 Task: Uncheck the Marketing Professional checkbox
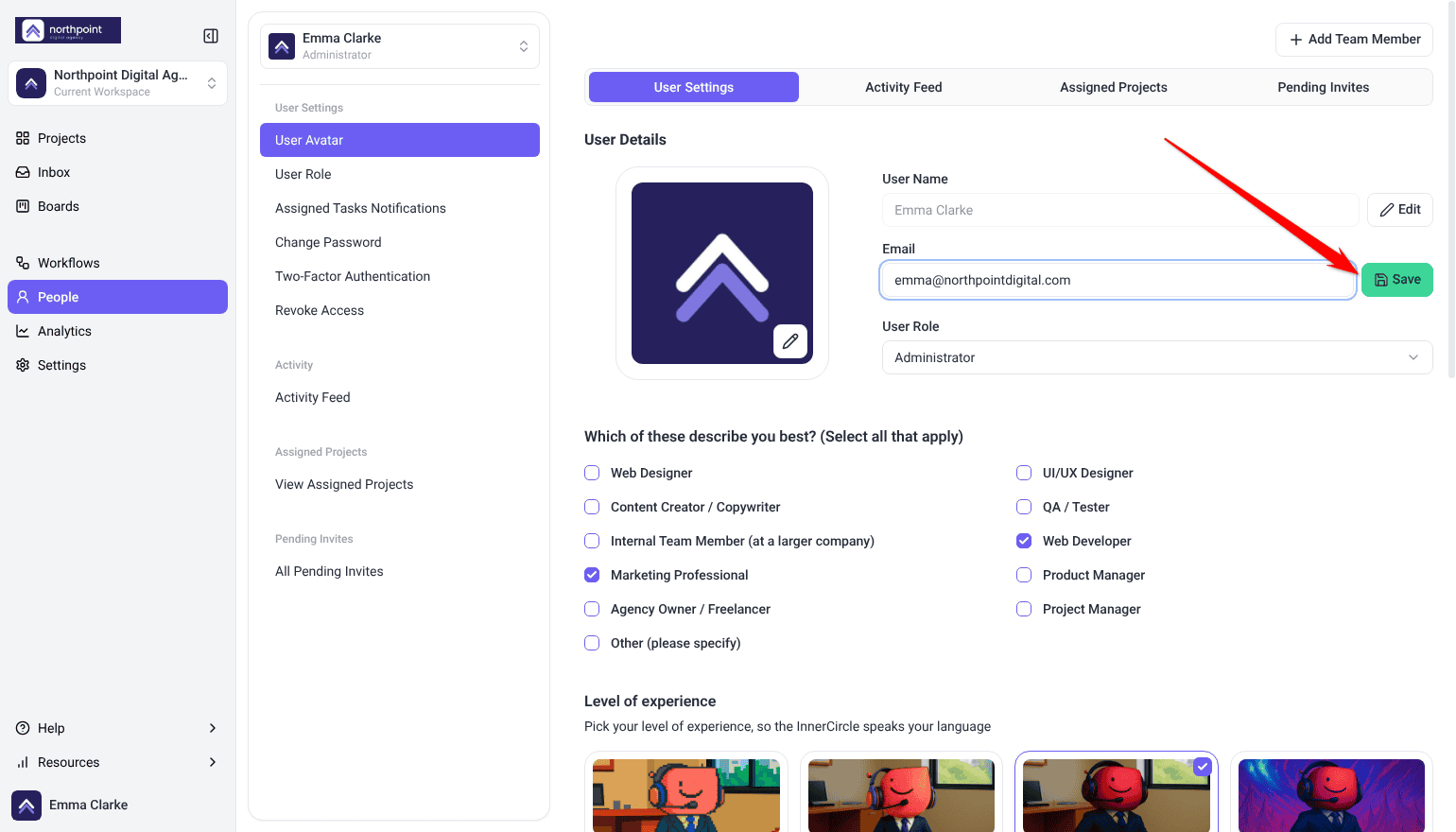pyautogui.click(x=592, y=575)
